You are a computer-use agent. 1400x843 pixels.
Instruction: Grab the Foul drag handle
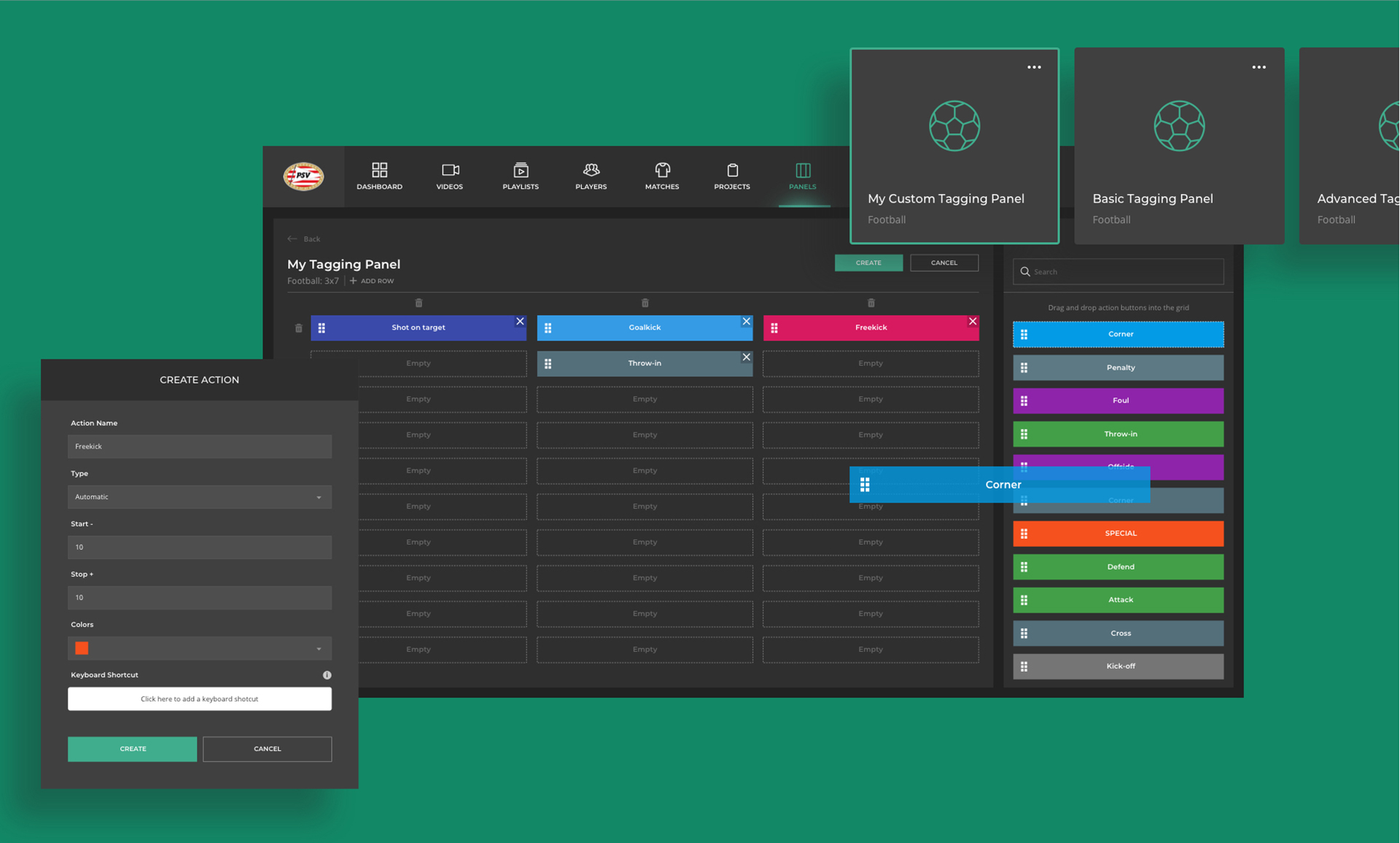coord(1024,400)
